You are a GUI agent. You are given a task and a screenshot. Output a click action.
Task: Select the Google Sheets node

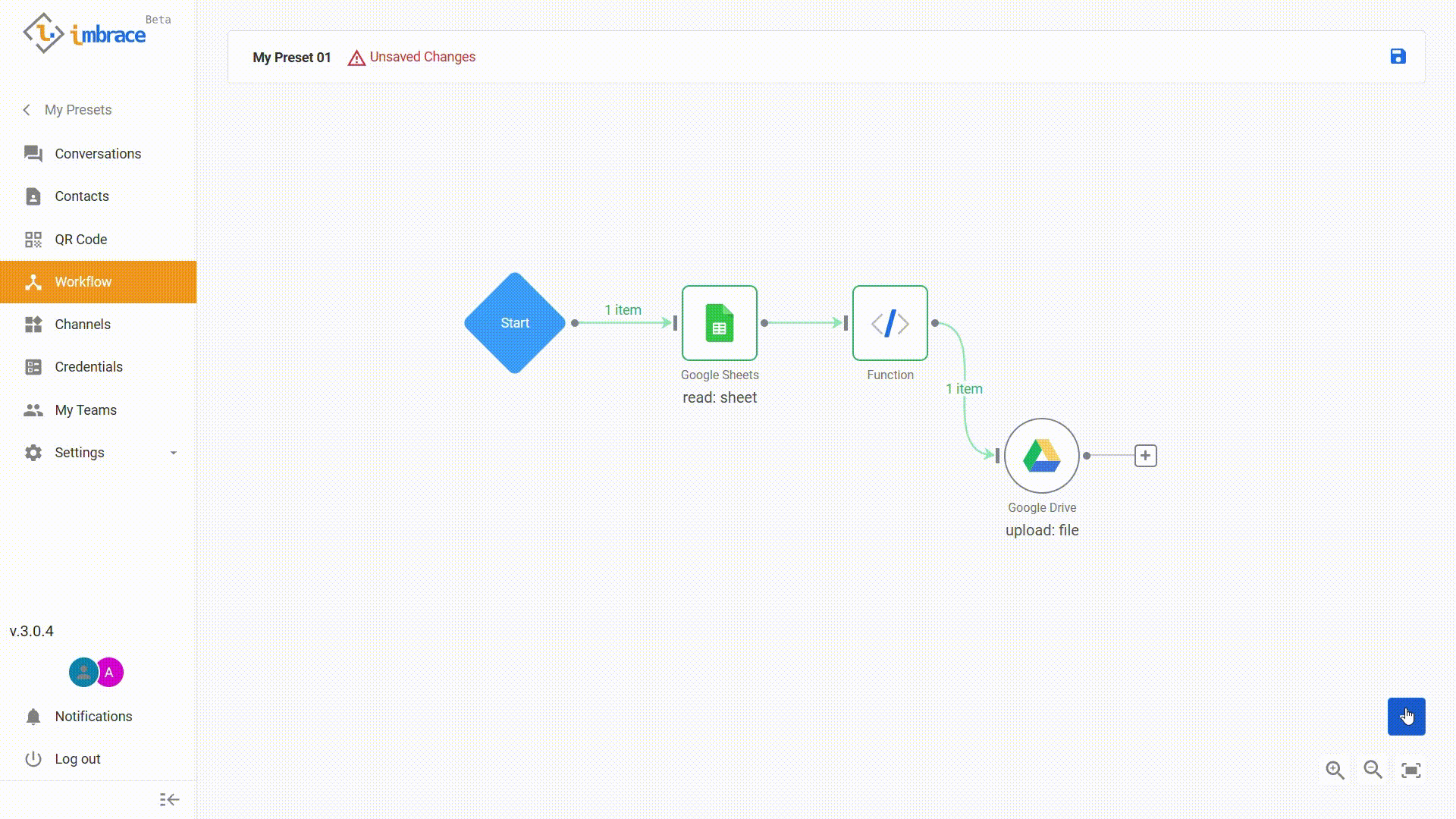(x=720, y=323)
